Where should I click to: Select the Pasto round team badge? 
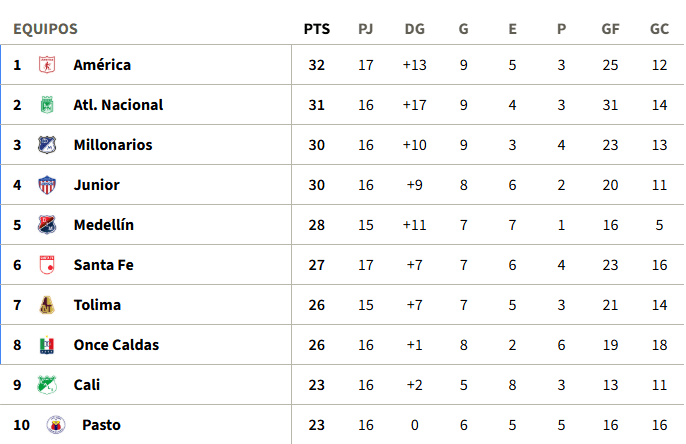[x=56, y=425]
